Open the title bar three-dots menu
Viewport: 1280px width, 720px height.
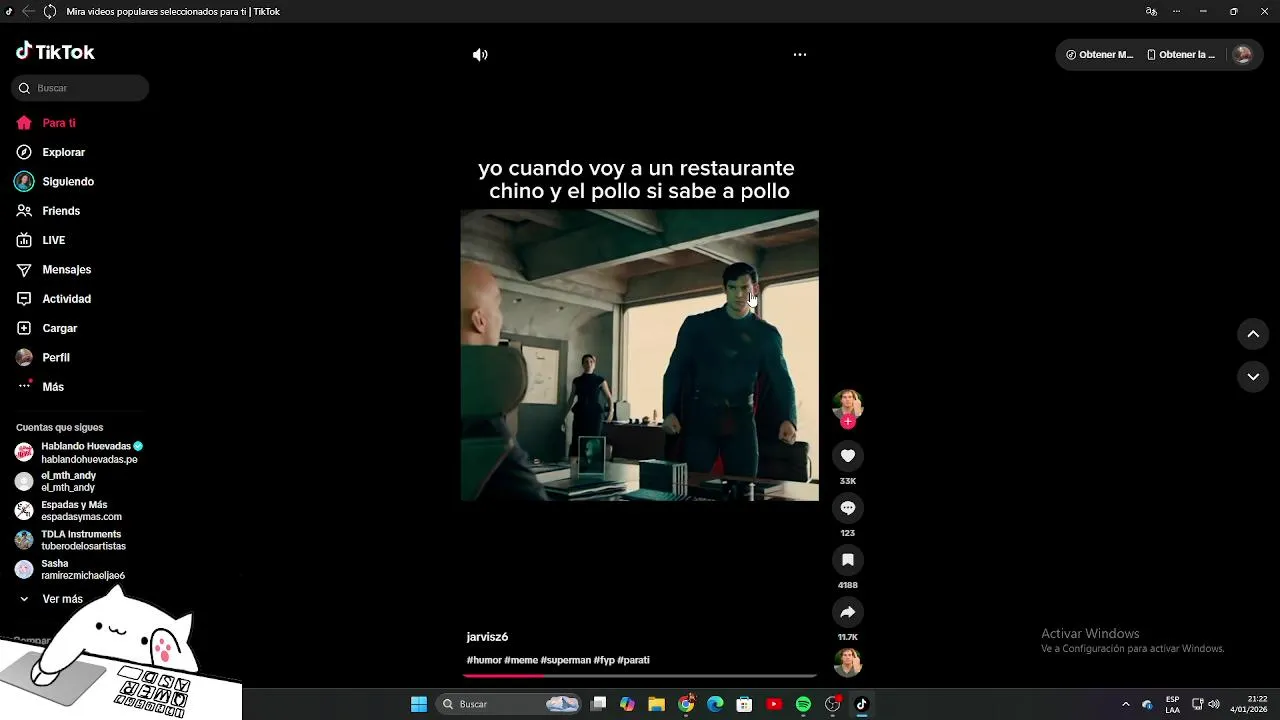pos(1176,12)
